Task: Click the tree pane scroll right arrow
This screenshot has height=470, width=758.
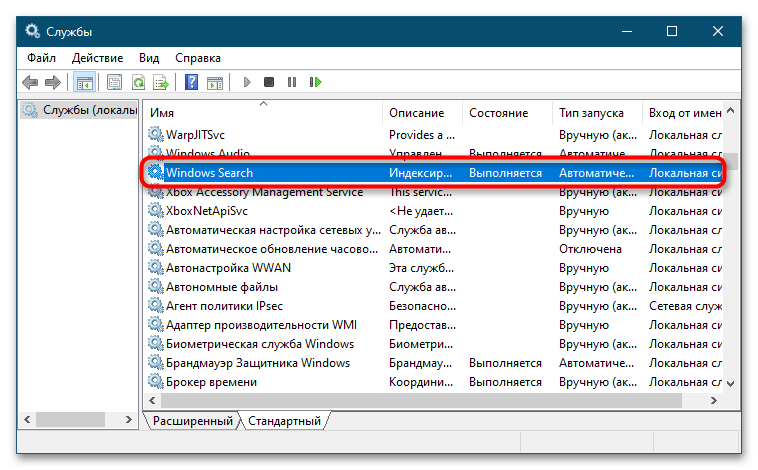Action: [x=129, y=420]
